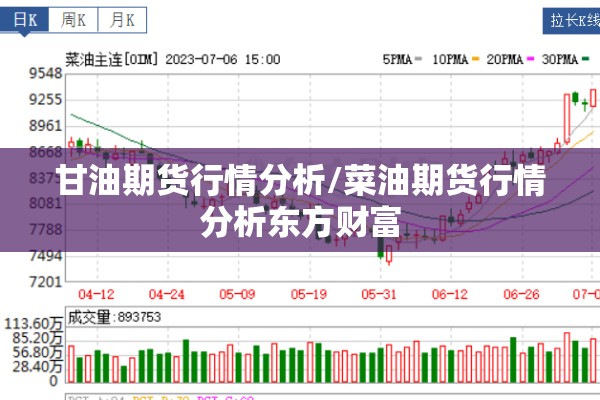This screenshot has height=400, width=600.
Task: Click the 28.40万 volume axis label
Action: (x=37, y=367)
